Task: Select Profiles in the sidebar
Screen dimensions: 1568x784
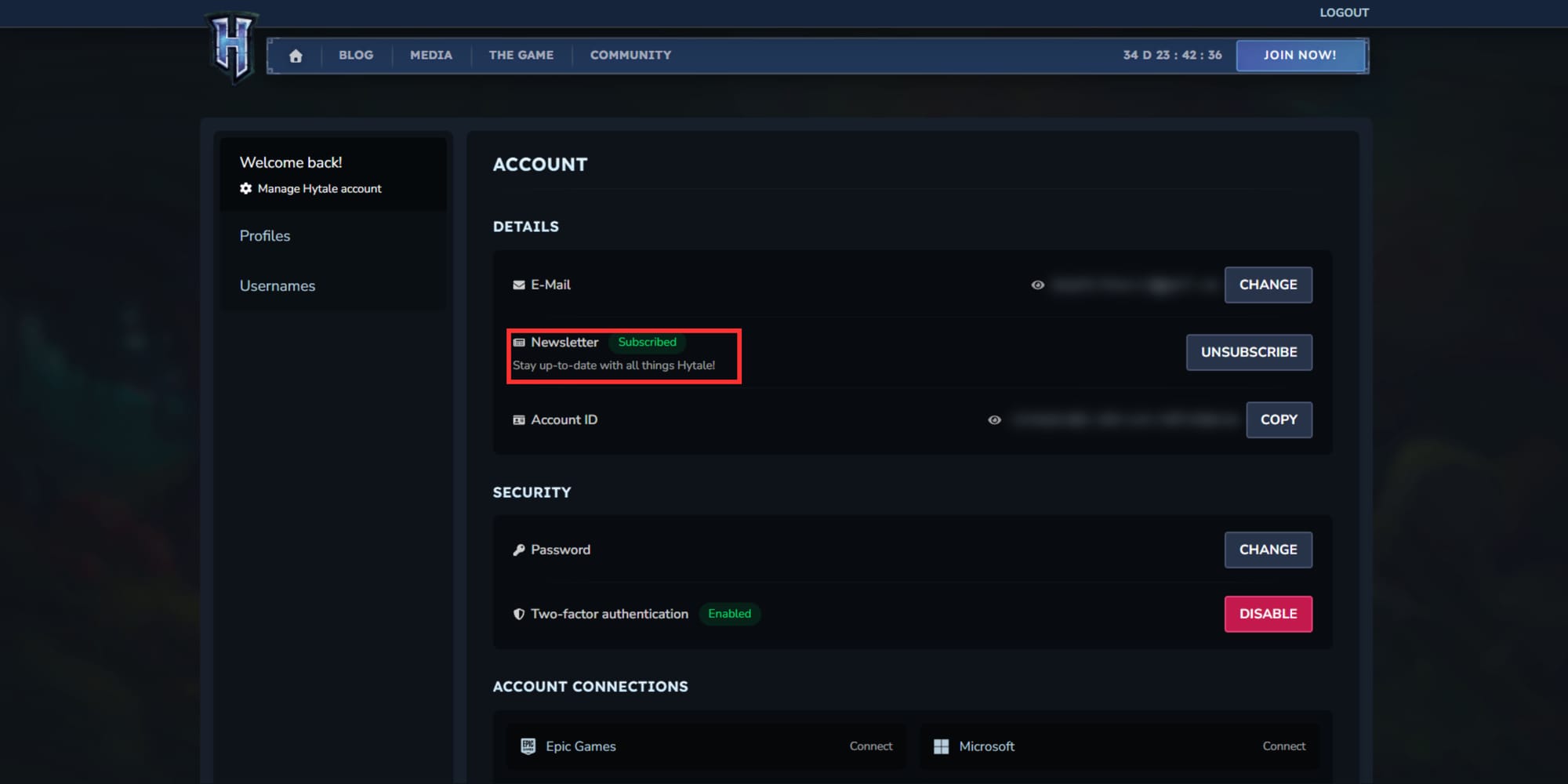Action: (x=265, y=236)
